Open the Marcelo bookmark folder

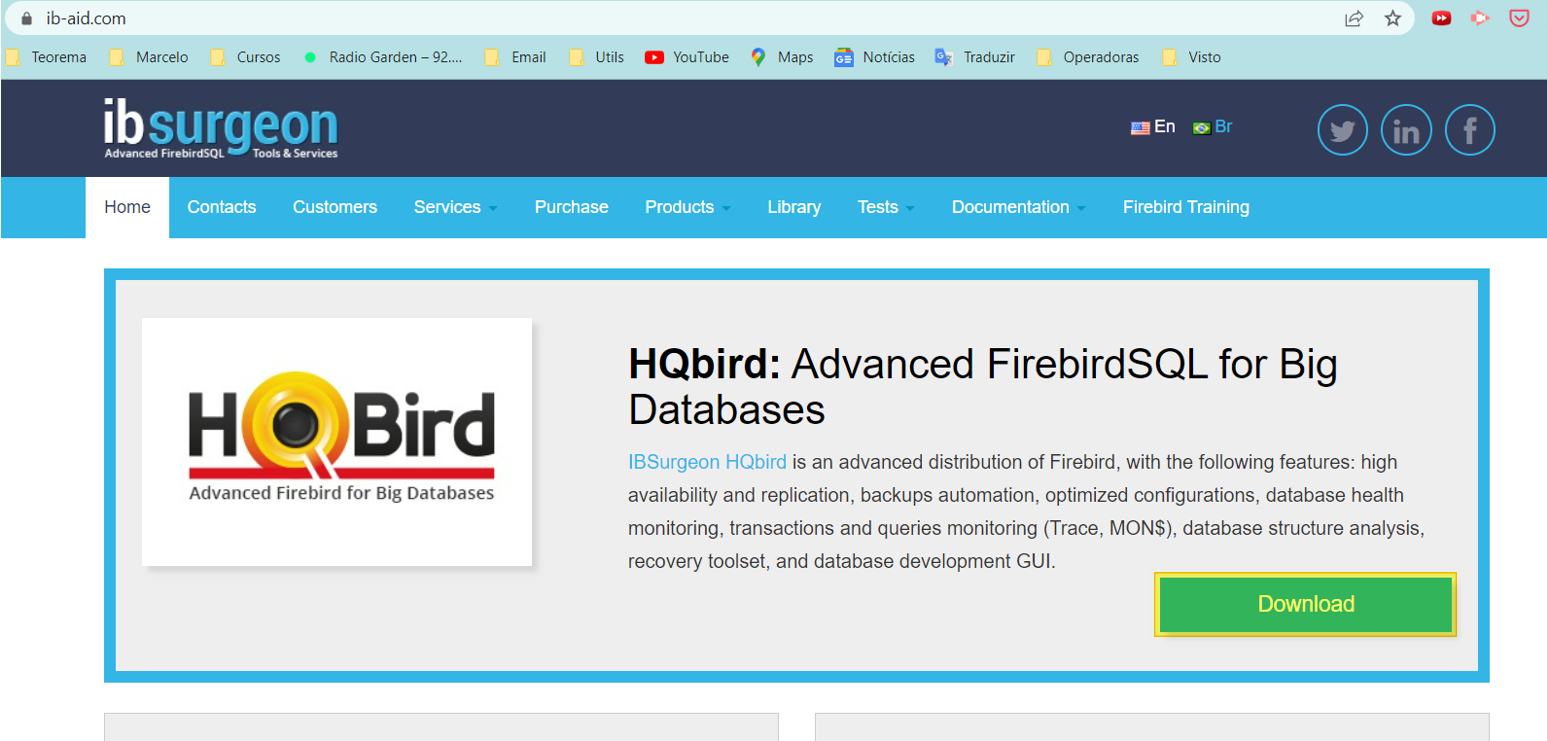(149, 57)
